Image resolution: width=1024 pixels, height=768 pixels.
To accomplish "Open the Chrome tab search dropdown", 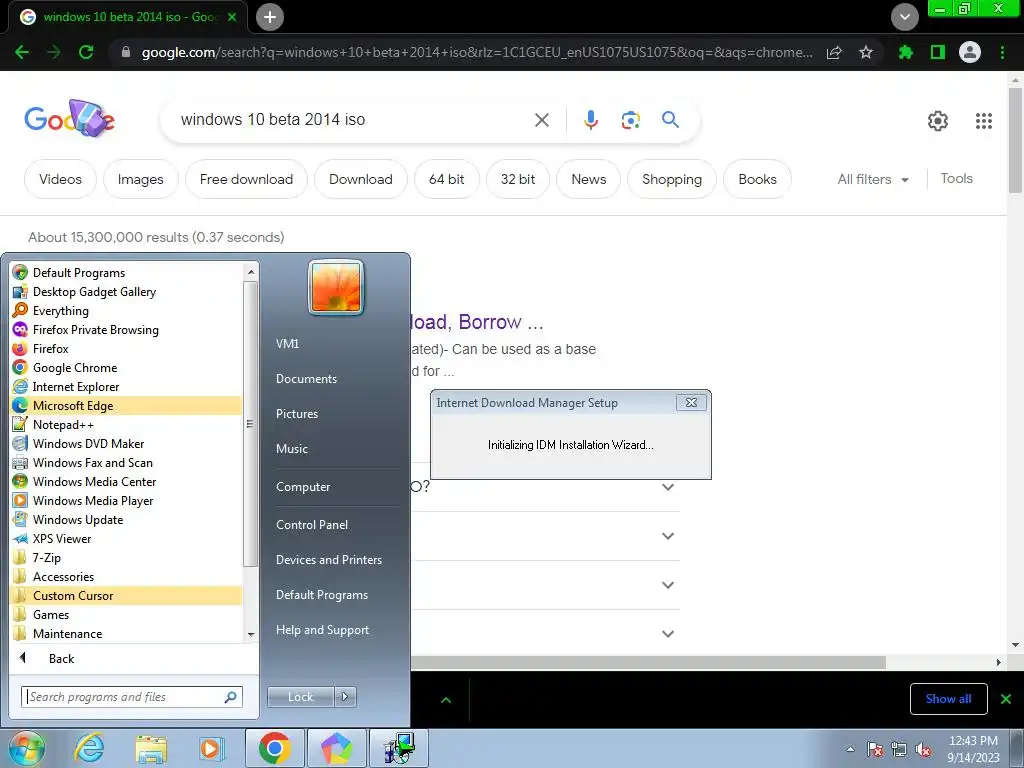I will 905,17.
